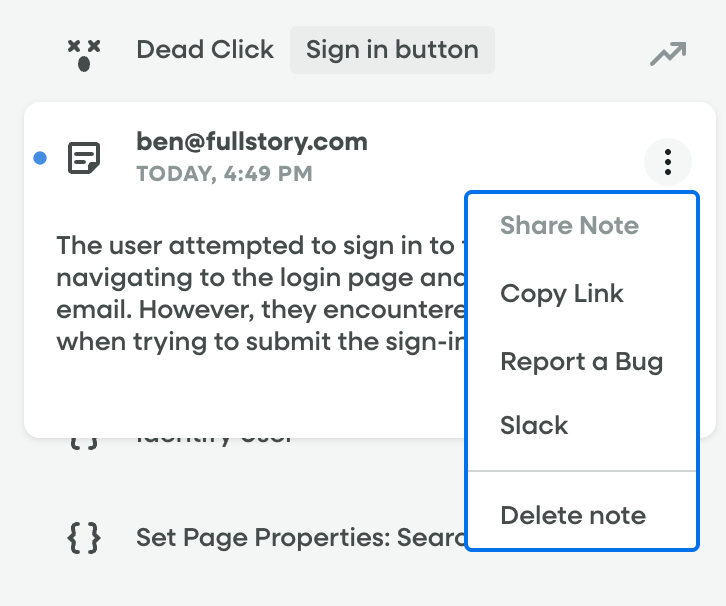Click the Share Note menu header
The image size is (726, 606).
click(568, 226)
